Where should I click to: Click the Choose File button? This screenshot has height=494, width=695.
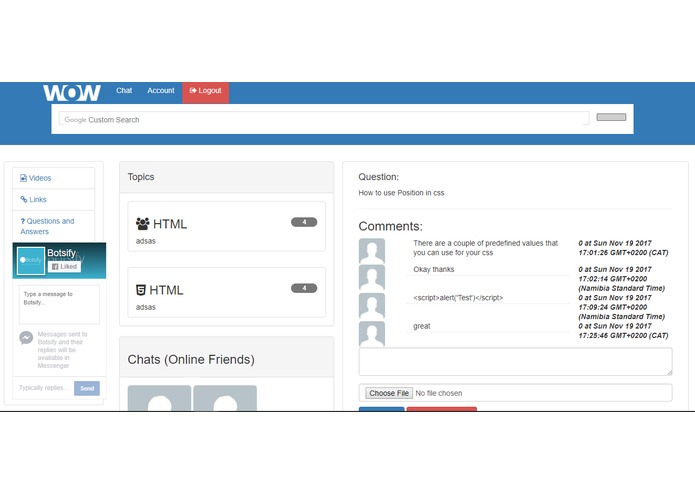pyautogui.click(x=389, y=393)
